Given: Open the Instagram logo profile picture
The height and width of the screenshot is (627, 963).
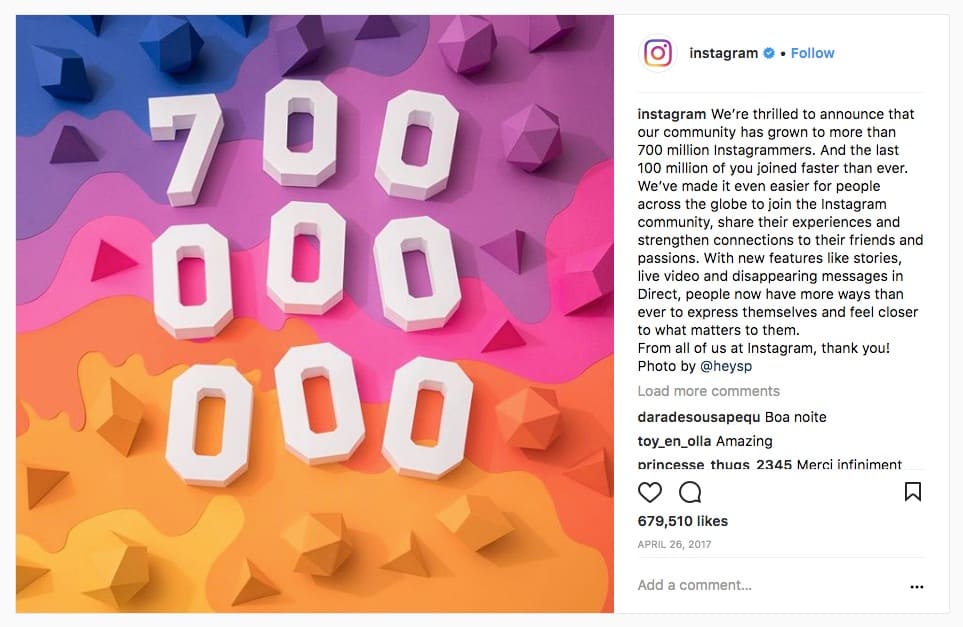Looking at the screenshot, I should coord(658,53).
